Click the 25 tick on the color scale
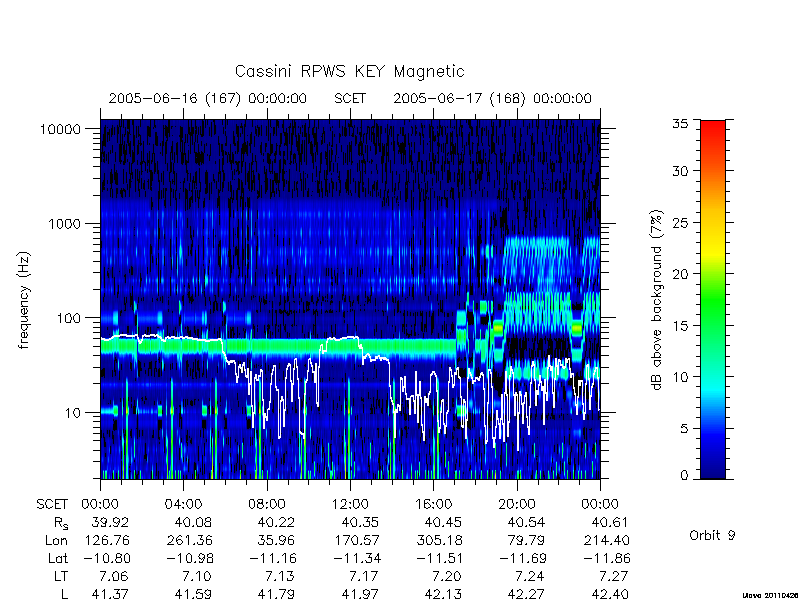The width and height of the screenshot is (800, 600). pos(680,222)
